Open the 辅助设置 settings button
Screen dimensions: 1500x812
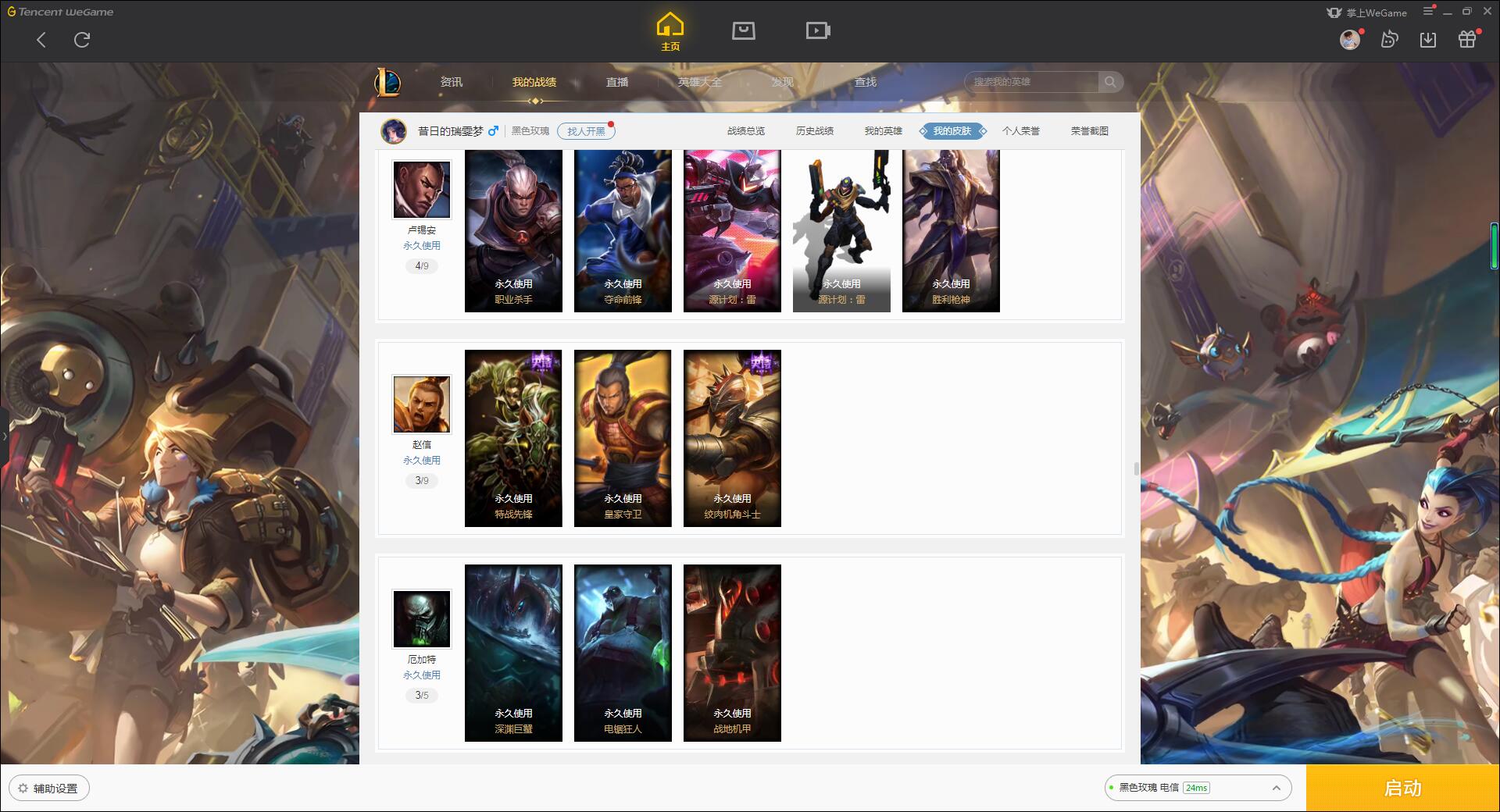coord(49,789)
